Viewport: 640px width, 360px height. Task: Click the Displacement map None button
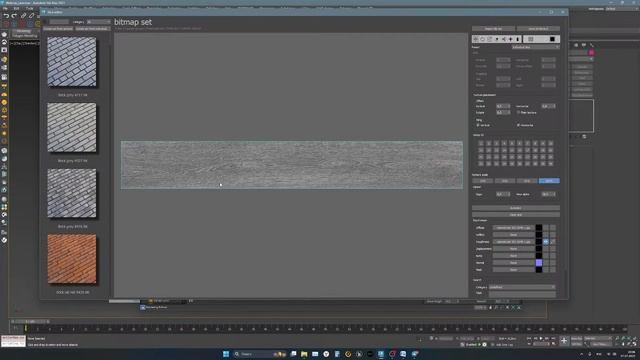pyautogui.click(x=513, y=249)
